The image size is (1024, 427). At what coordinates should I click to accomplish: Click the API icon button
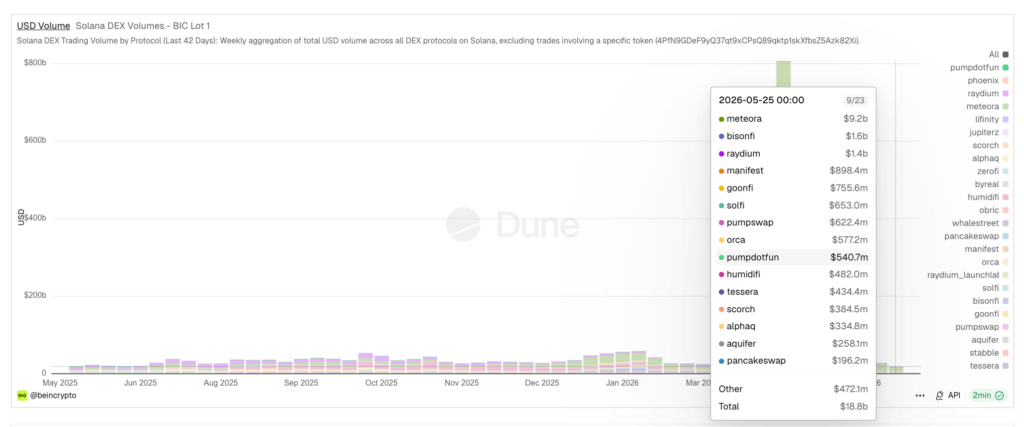[x=947, y=395]
